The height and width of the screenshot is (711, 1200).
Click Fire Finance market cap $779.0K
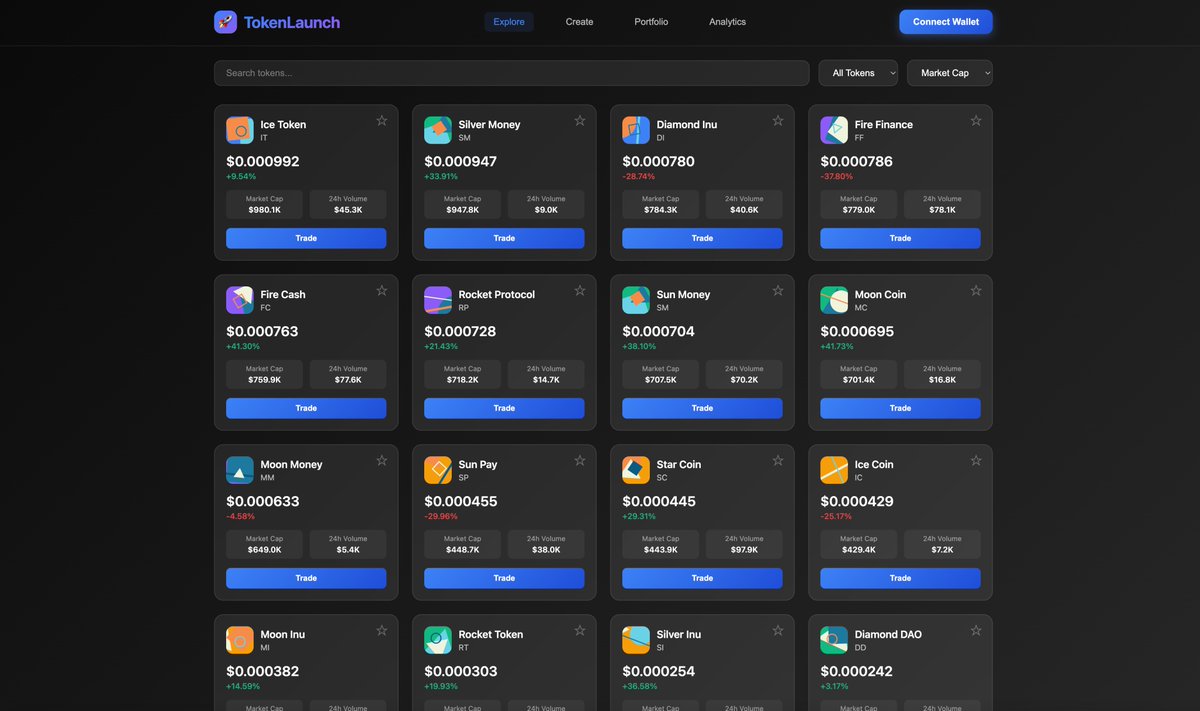pyautogui.click(x=857, y=210)
